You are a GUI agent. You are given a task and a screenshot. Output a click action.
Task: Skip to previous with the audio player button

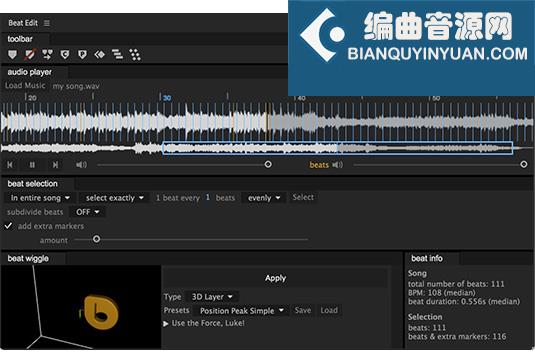pos(10,165)
